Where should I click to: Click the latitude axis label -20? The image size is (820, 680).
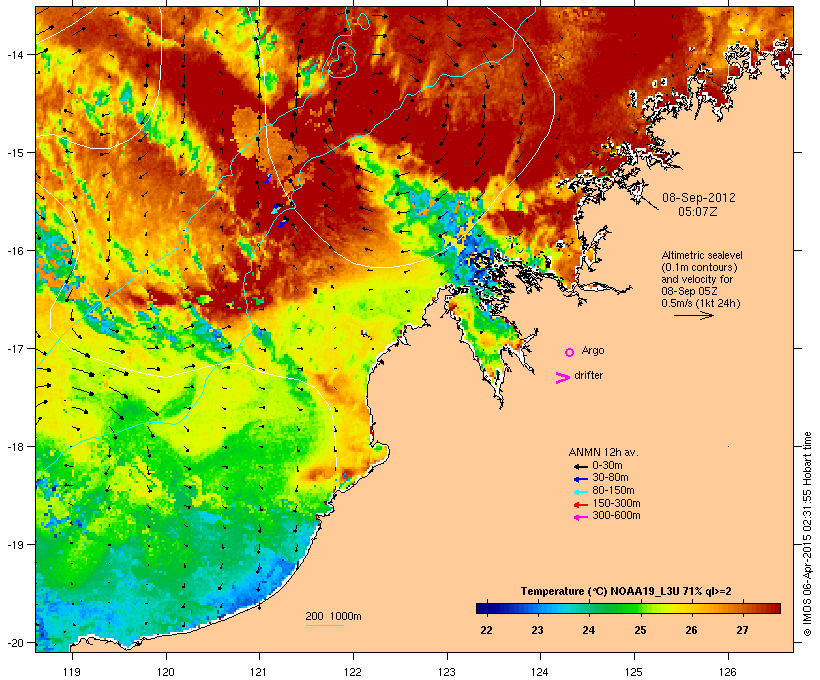(x=14, y=643)
